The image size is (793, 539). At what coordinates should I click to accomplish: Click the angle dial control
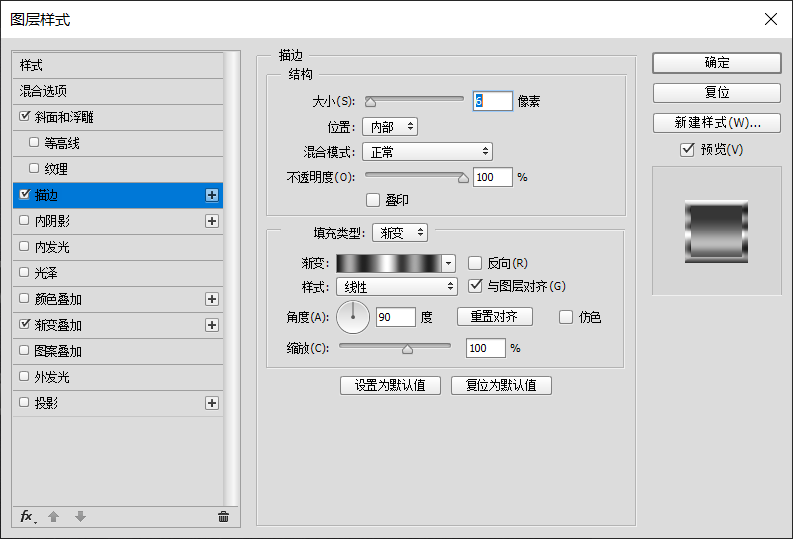353,317
